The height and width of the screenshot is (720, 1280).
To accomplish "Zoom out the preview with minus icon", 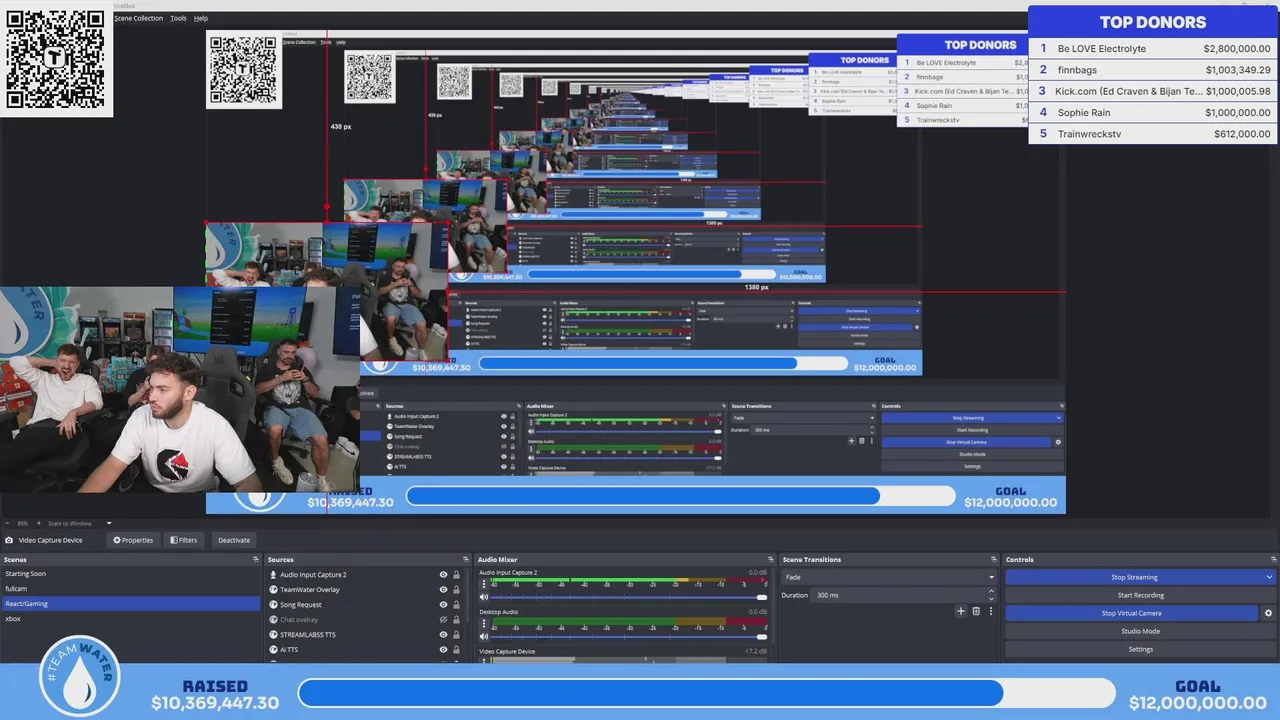I will [7, 523].
